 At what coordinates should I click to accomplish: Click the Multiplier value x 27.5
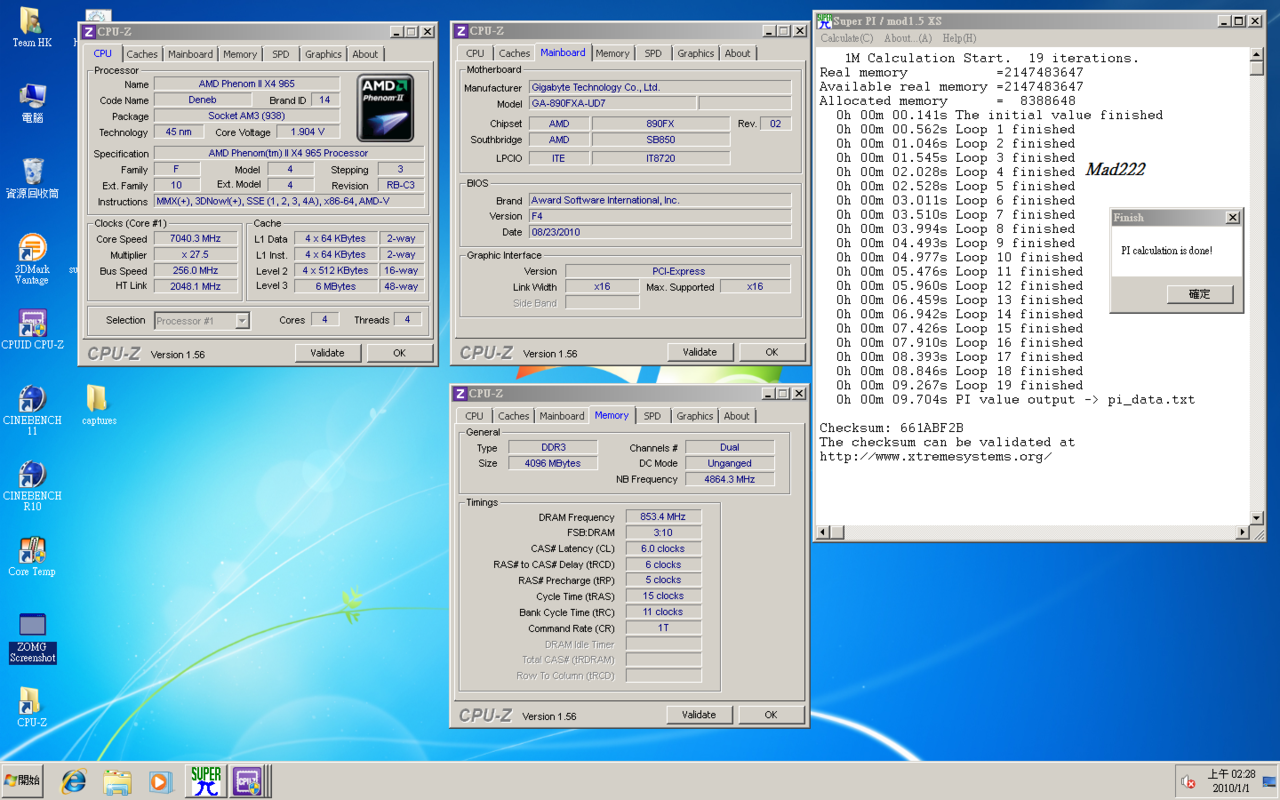tap(196, 255)
